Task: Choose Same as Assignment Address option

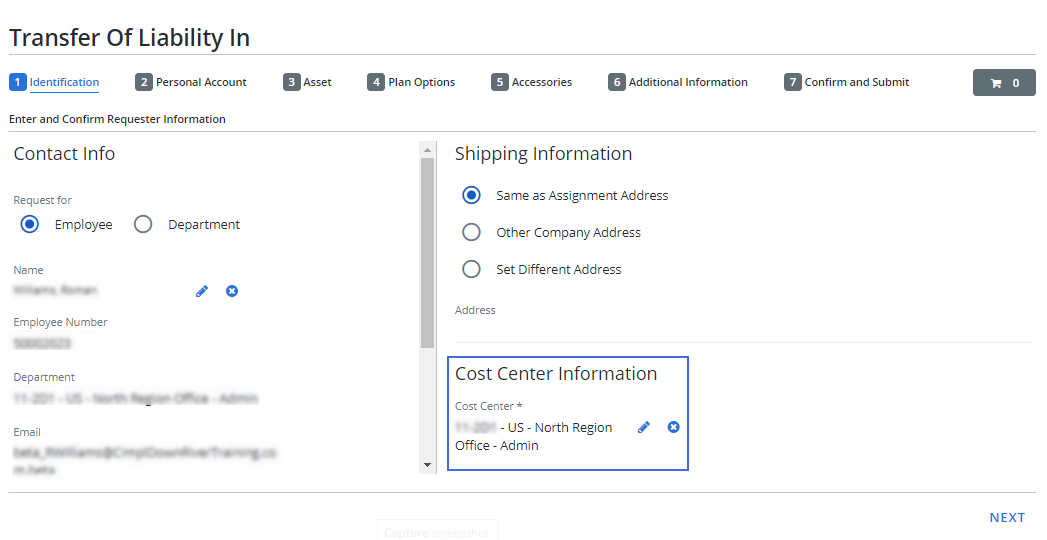Action: pyautogui.click(x=471, y=196)
